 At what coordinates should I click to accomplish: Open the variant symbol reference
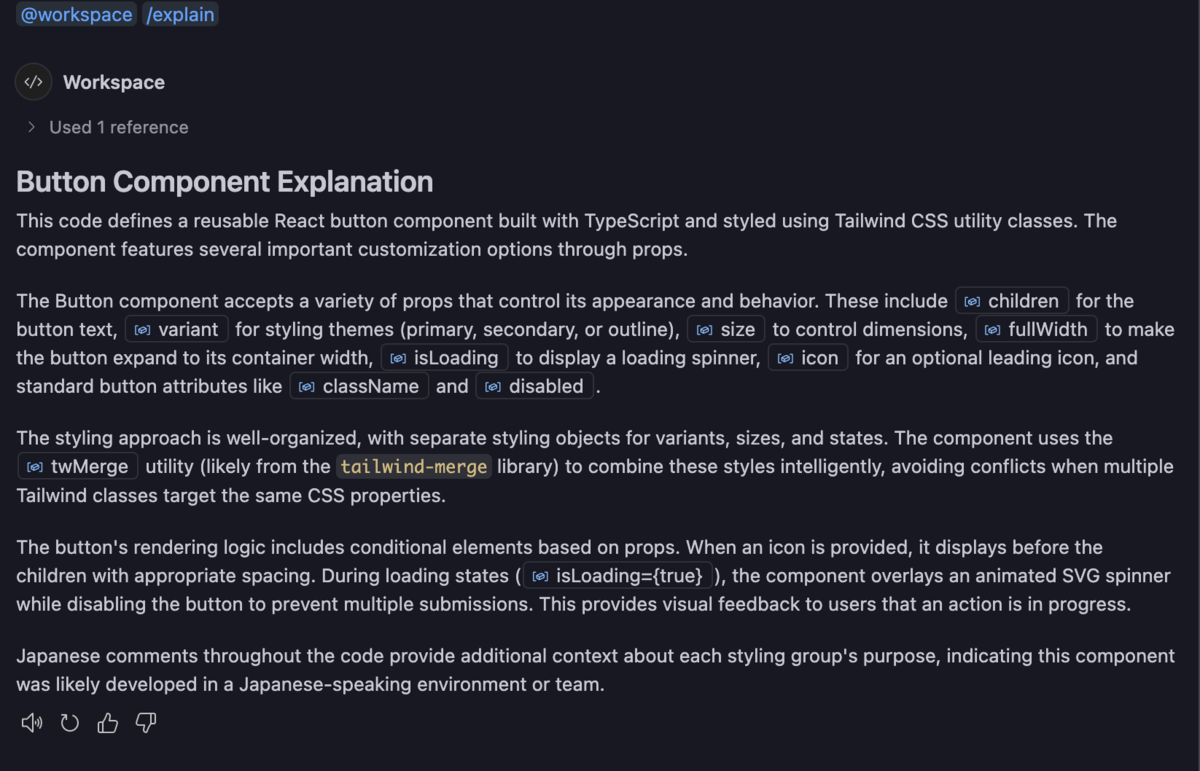pos(177,329)
